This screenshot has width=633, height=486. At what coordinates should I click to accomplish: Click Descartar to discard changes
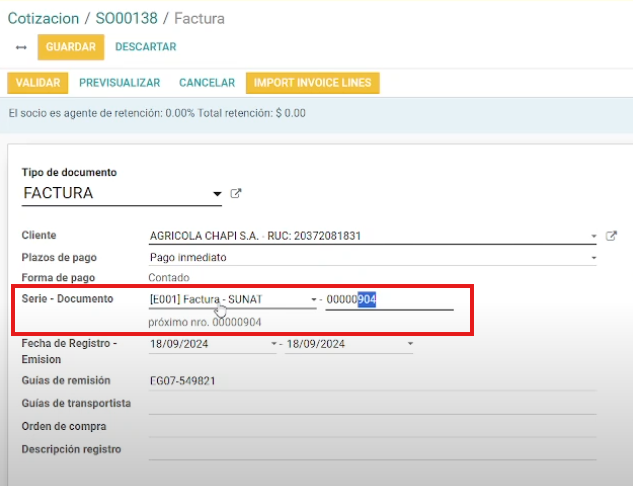pyautogui.click(x=146, y=47)
